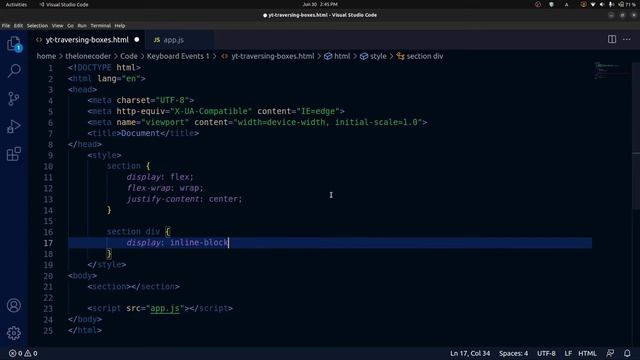The height and width of the screenshot is (360, 640).
Task: Open the feedback icon in status bar
Action: pyautogui.click(x=610, y=353)
